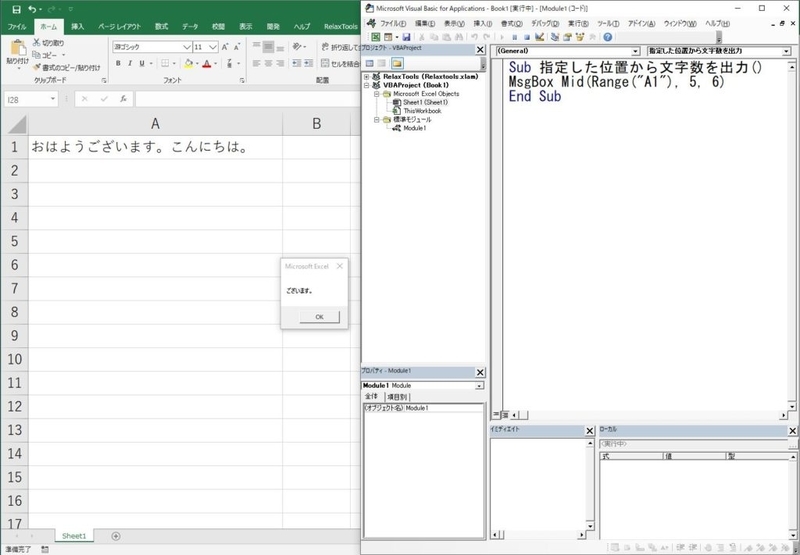Click the Reset stop icon in VBA toolbar
The width and height of the screenshot is (800, 555).
pos(527,37)
